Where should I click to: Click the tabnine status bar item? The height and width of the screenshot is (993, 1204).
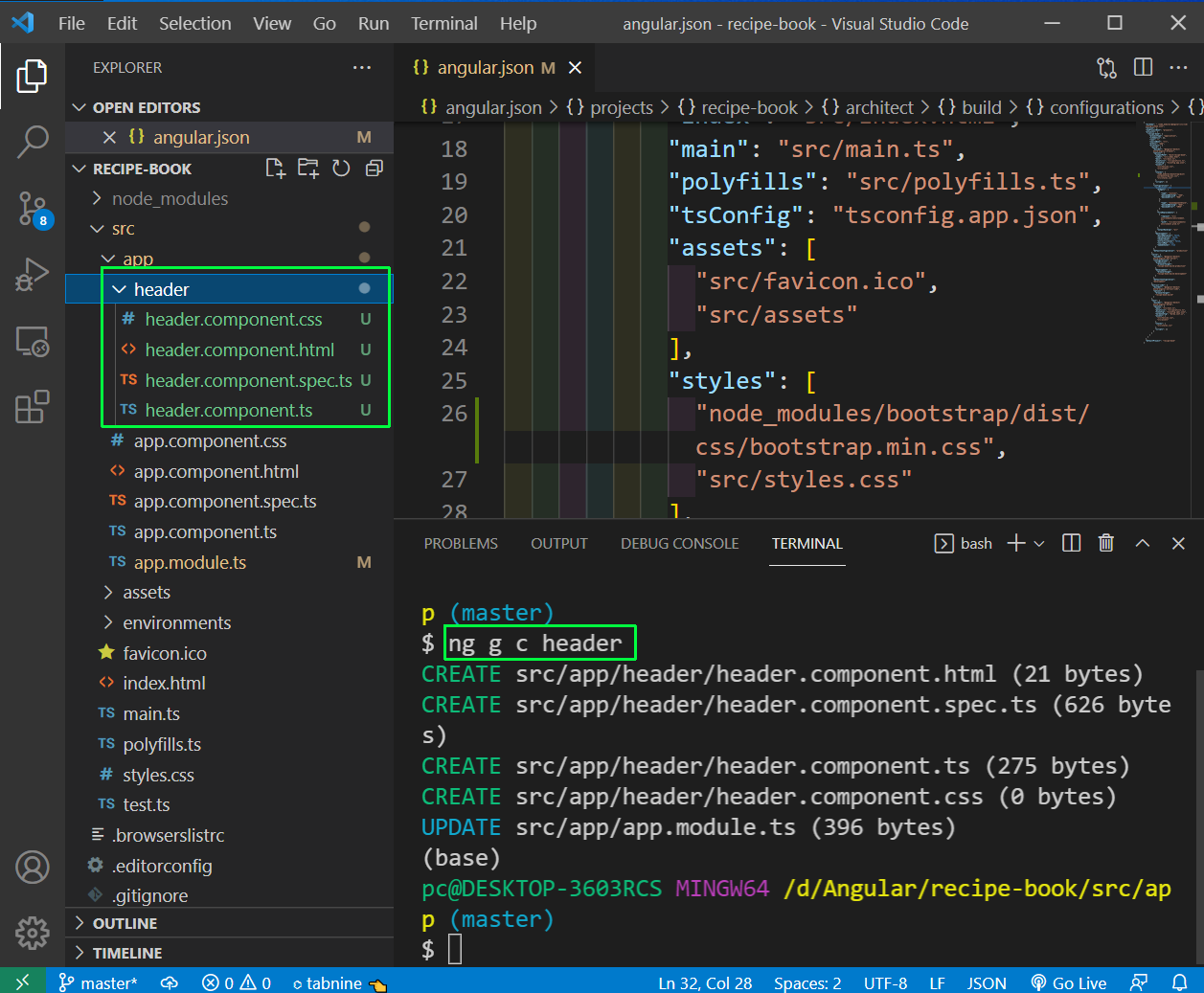pos(340,982)
